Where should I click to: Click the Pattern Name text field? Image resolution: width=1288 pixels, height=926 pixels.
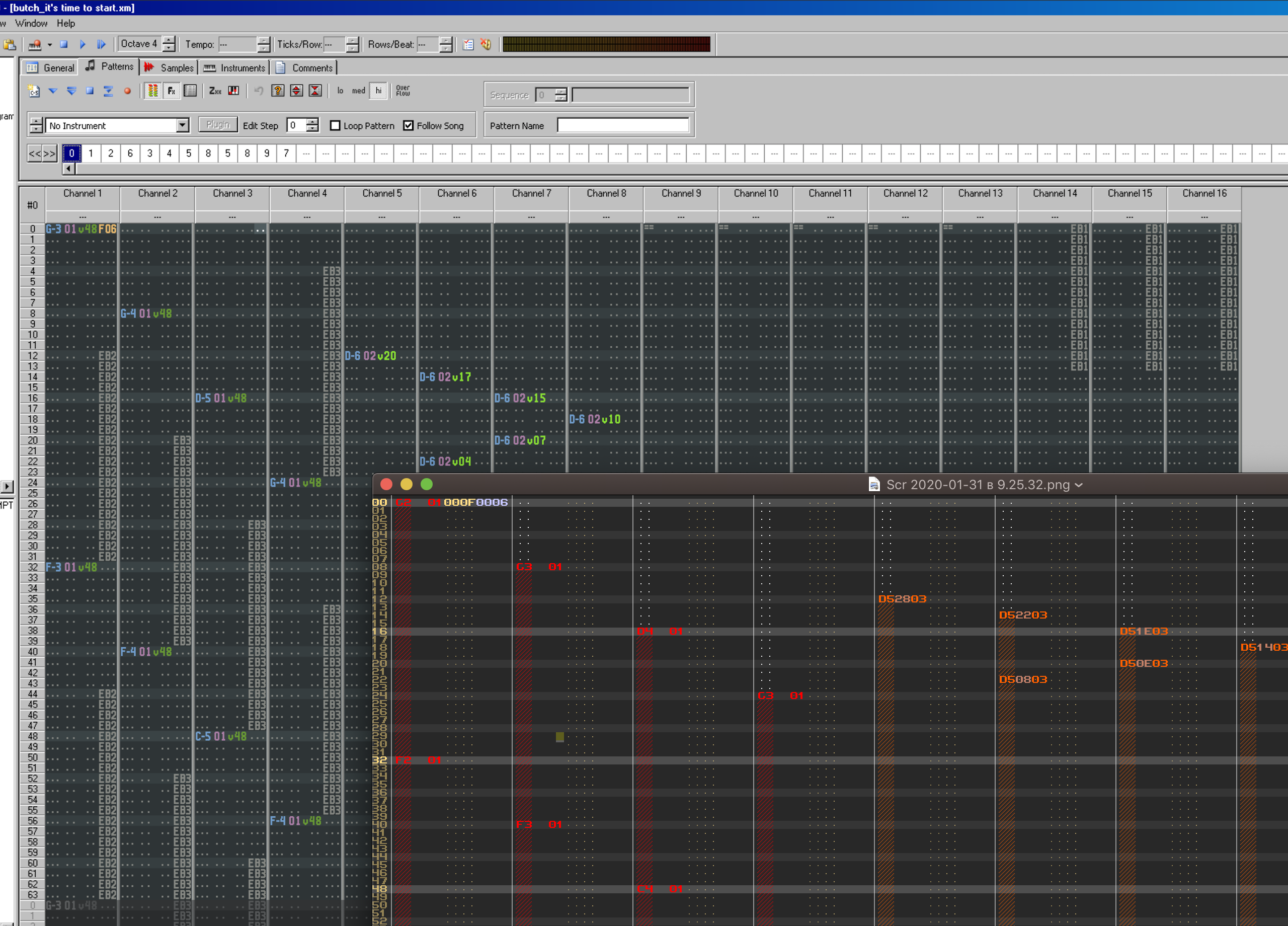point(623,125)
